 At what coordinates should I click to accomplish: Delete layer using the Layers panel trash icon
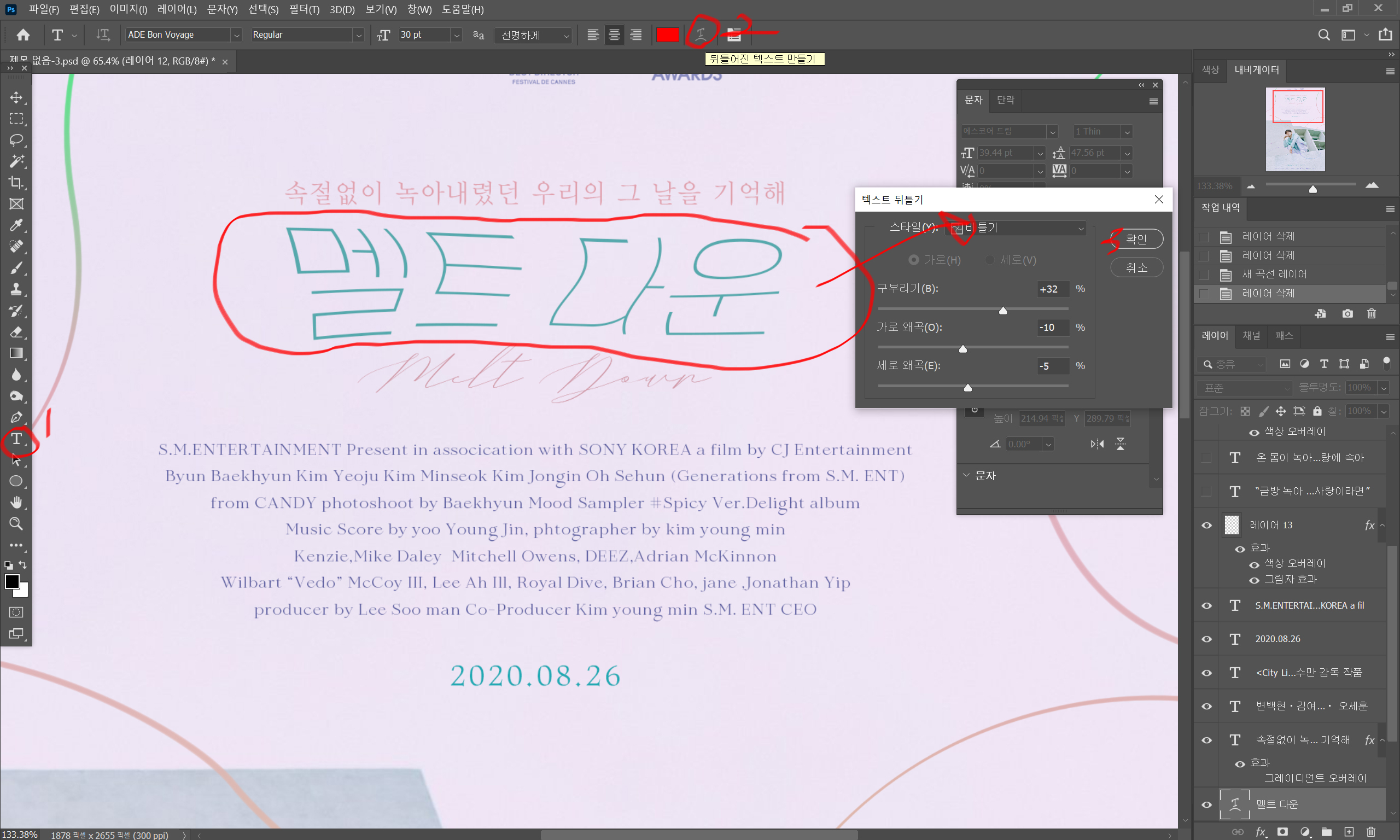pos(1370,832)
